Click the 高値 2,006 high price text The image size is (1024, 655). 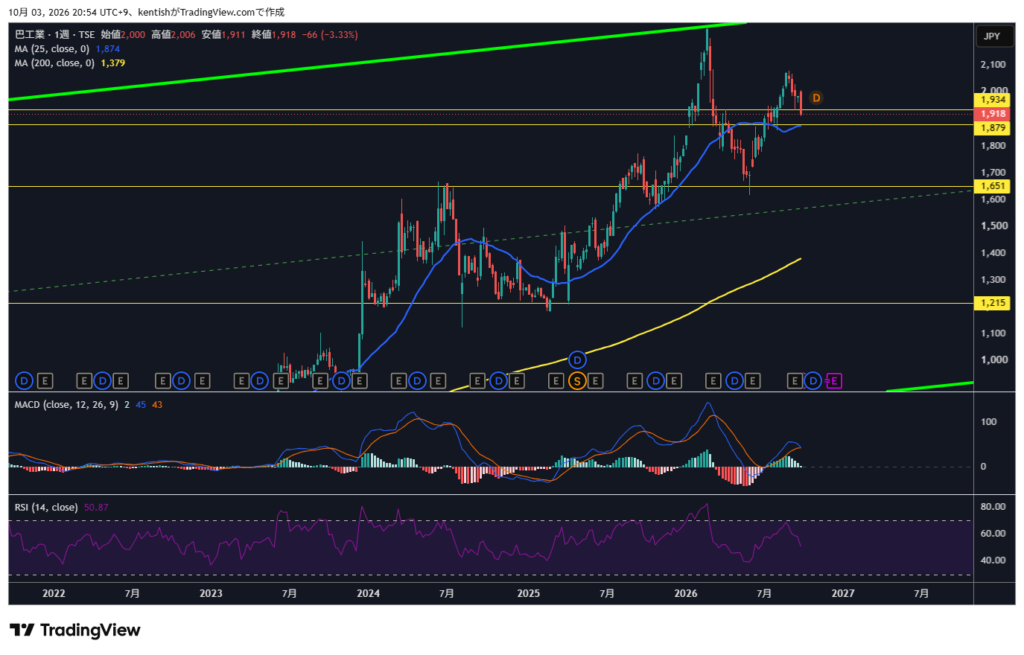pos(173,35)
